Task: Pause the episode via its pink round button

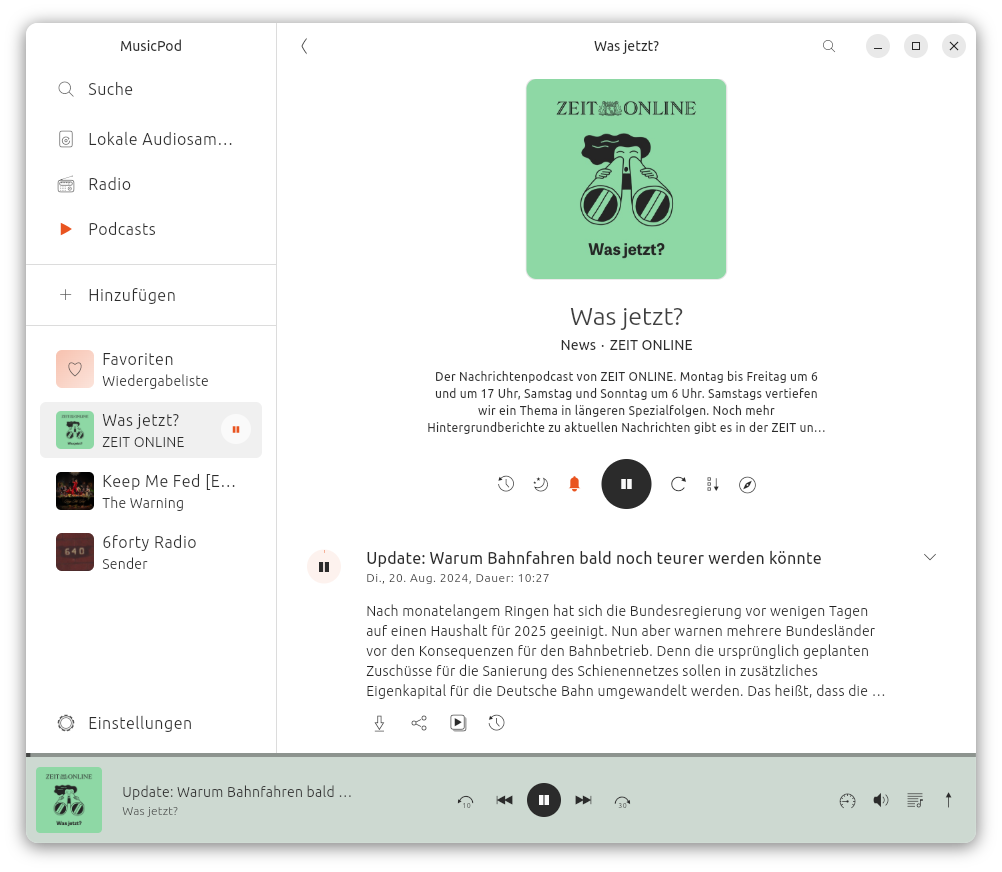Action: (x=324, y=567)
